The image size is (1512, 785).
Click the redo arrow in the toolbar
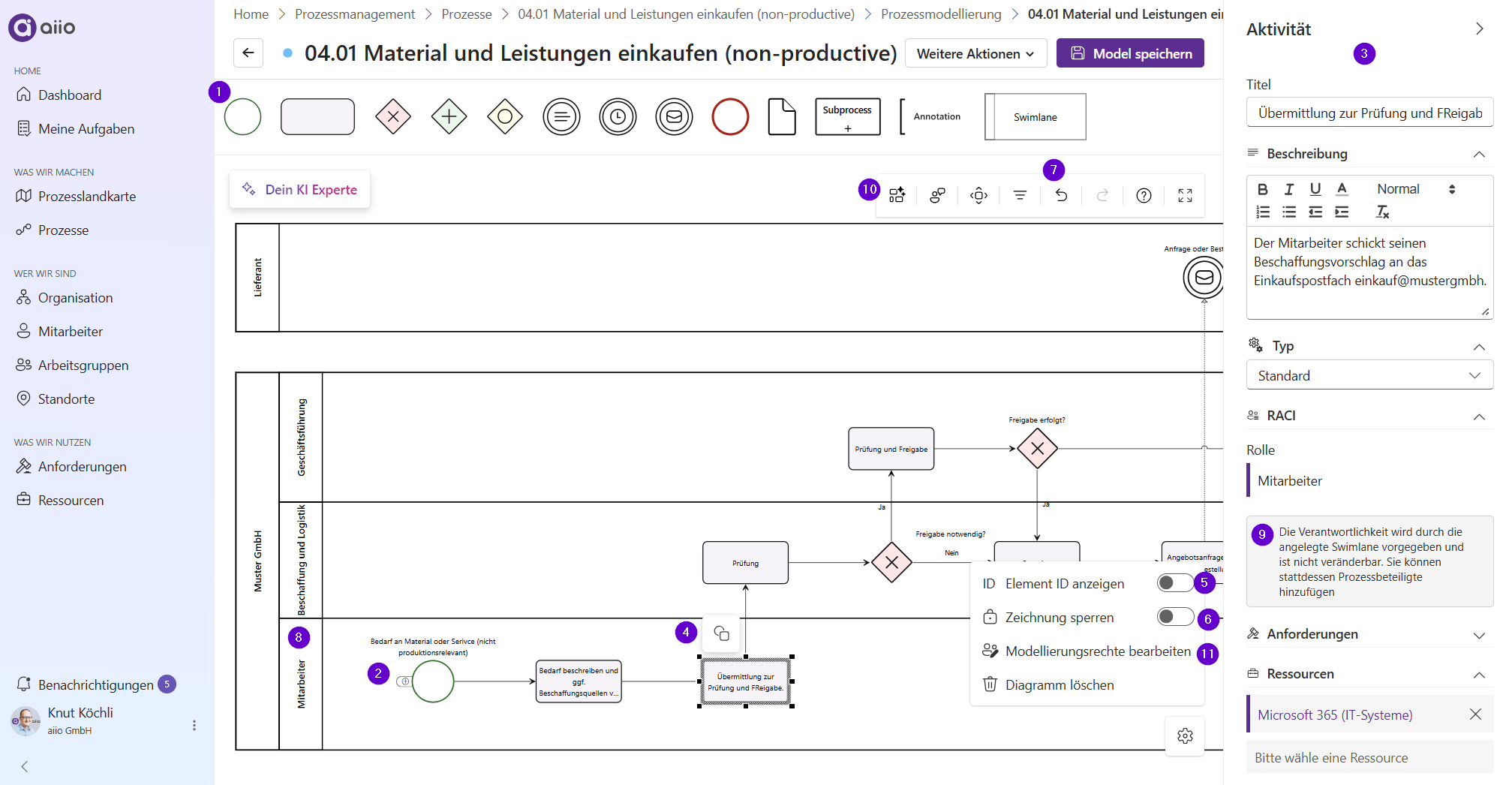tap(1102, 196)
